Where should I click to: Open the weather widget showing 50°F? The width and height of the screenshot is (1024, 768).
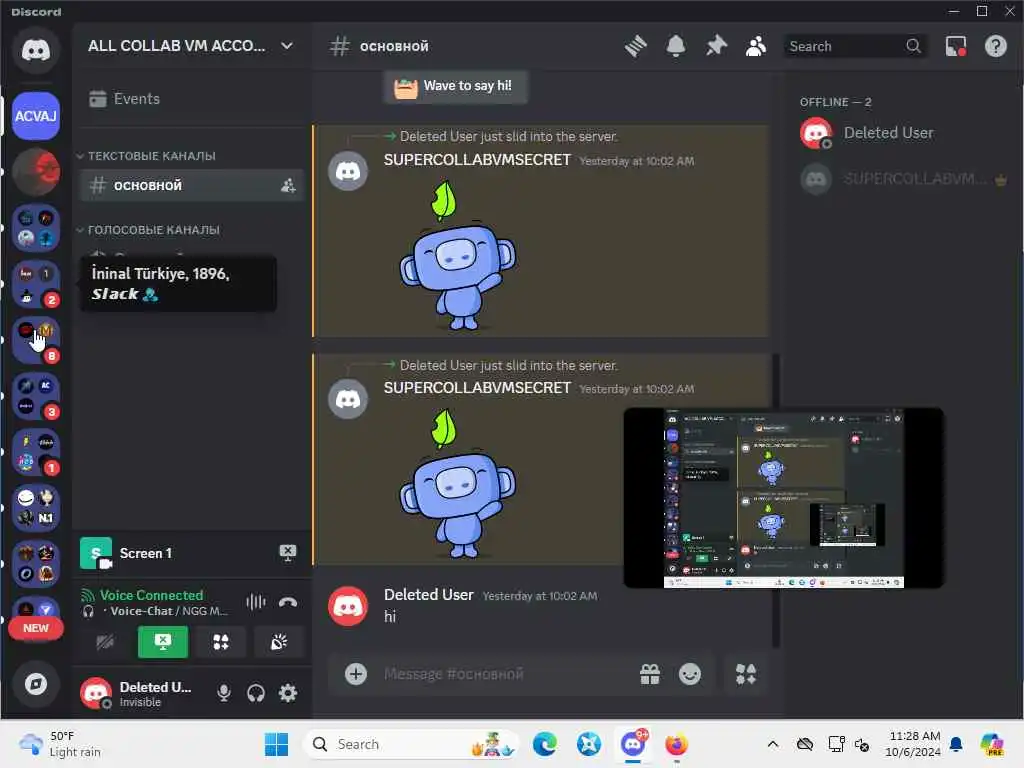(x=62, y=744)
